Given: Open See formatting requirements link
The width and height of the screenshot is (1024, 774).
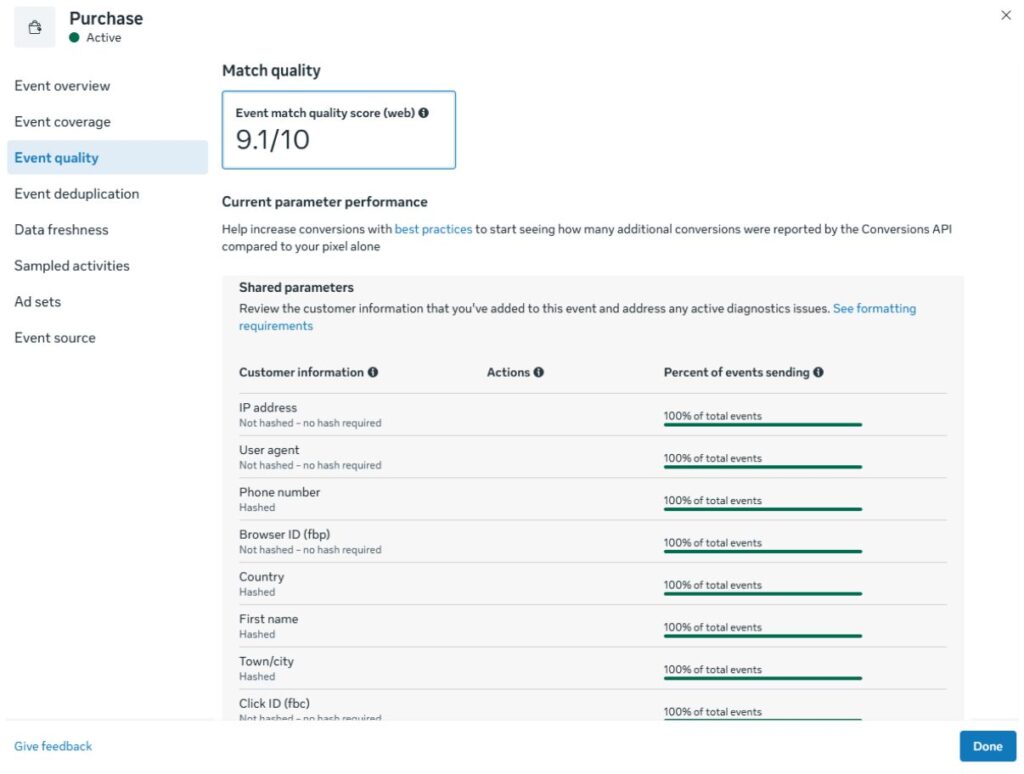Looking at the screenshot, I should [577, 317].
